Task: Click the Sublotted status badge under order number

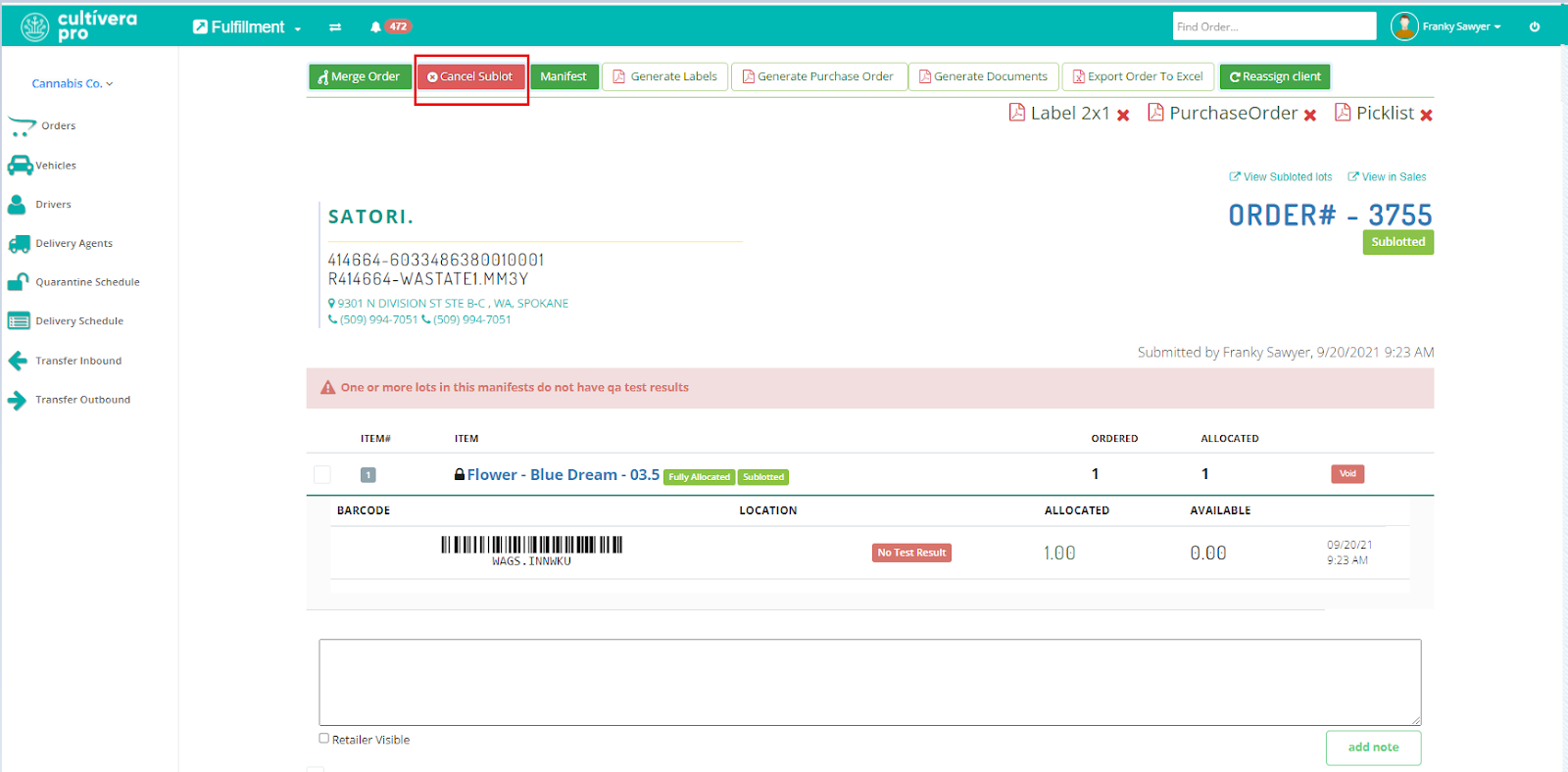Action: coord(1397,242)
